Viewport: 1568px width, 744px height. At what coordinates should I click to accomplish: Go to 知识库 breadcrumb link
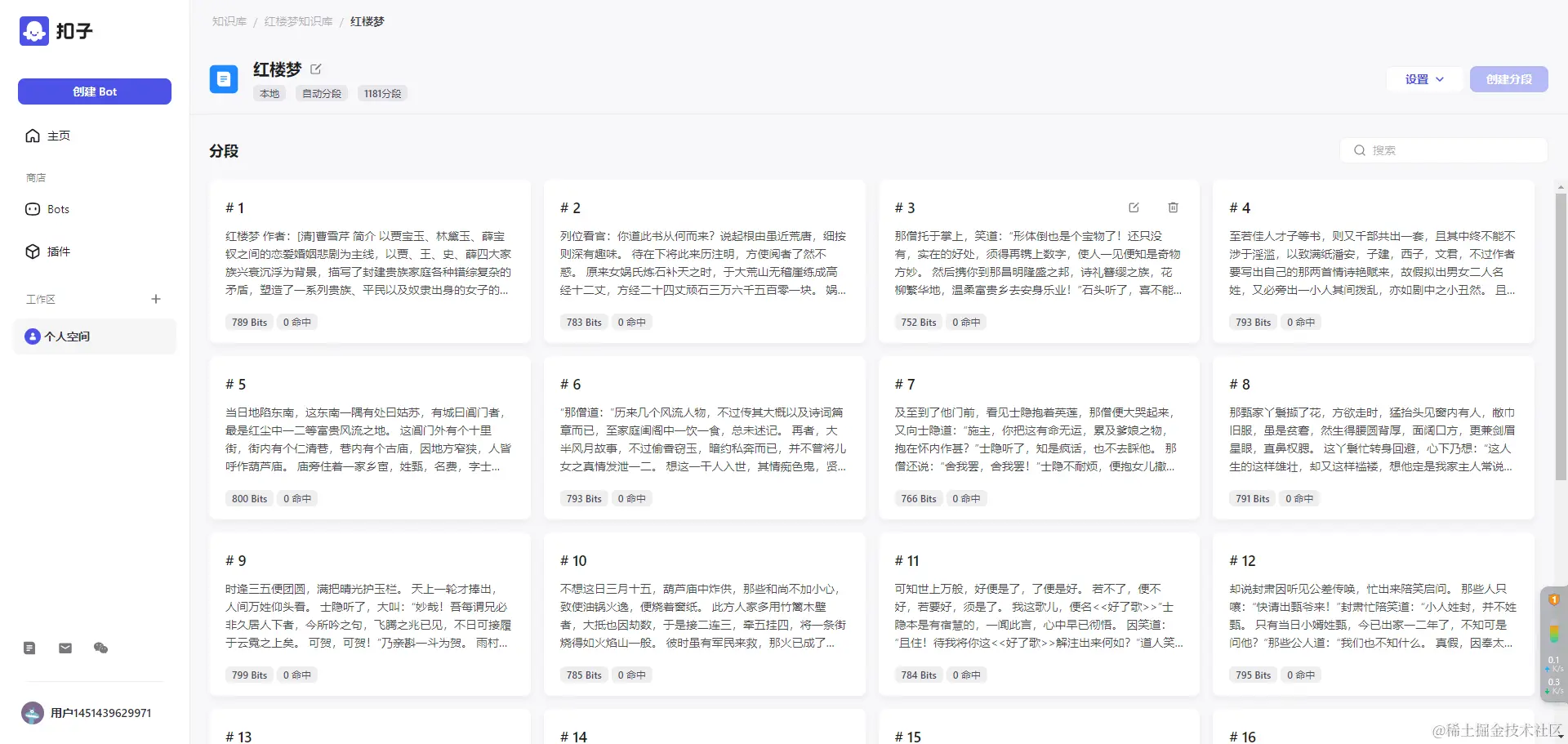coord(229,21)
